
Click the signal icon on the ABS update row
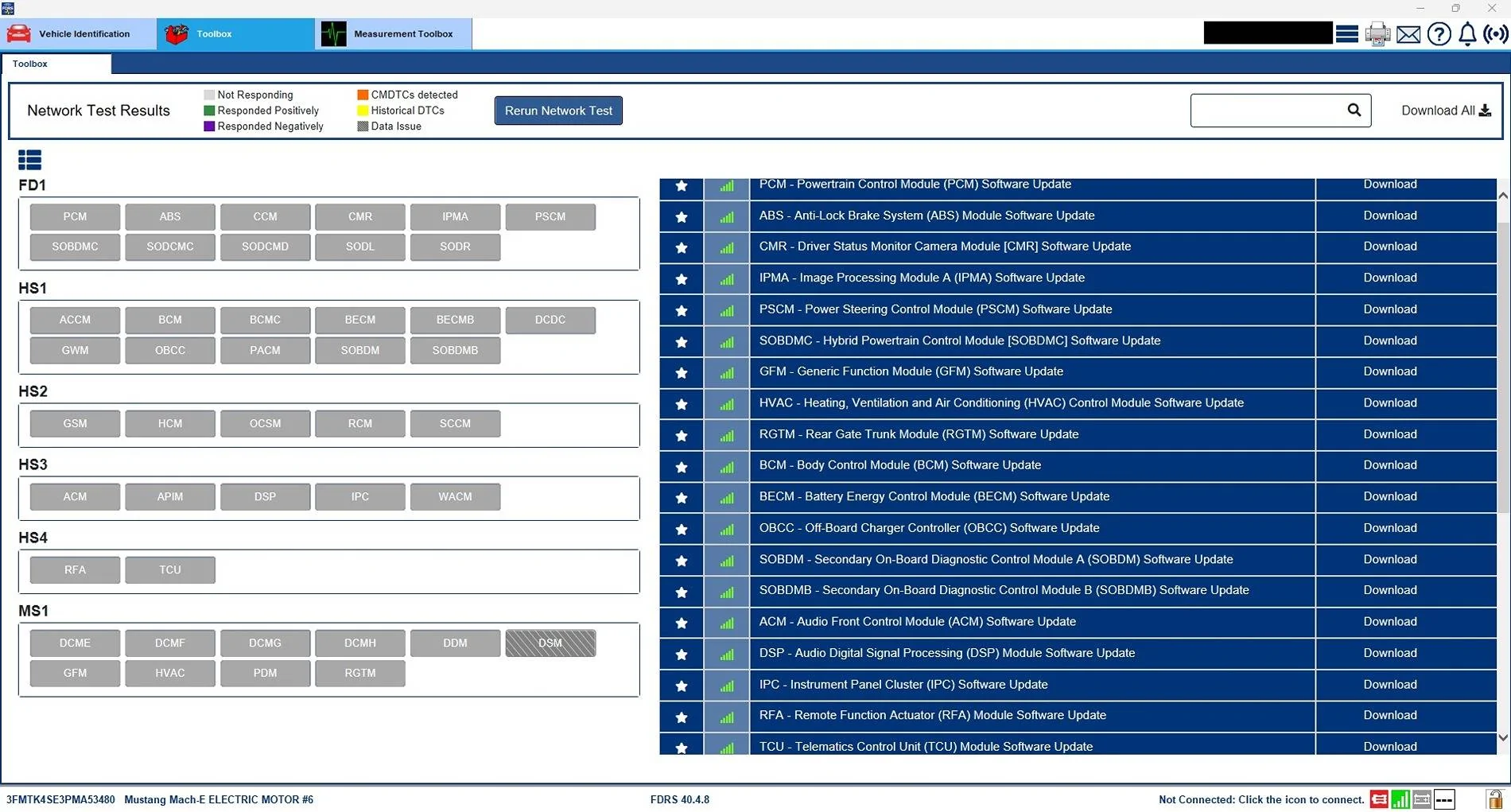[727, 216]
